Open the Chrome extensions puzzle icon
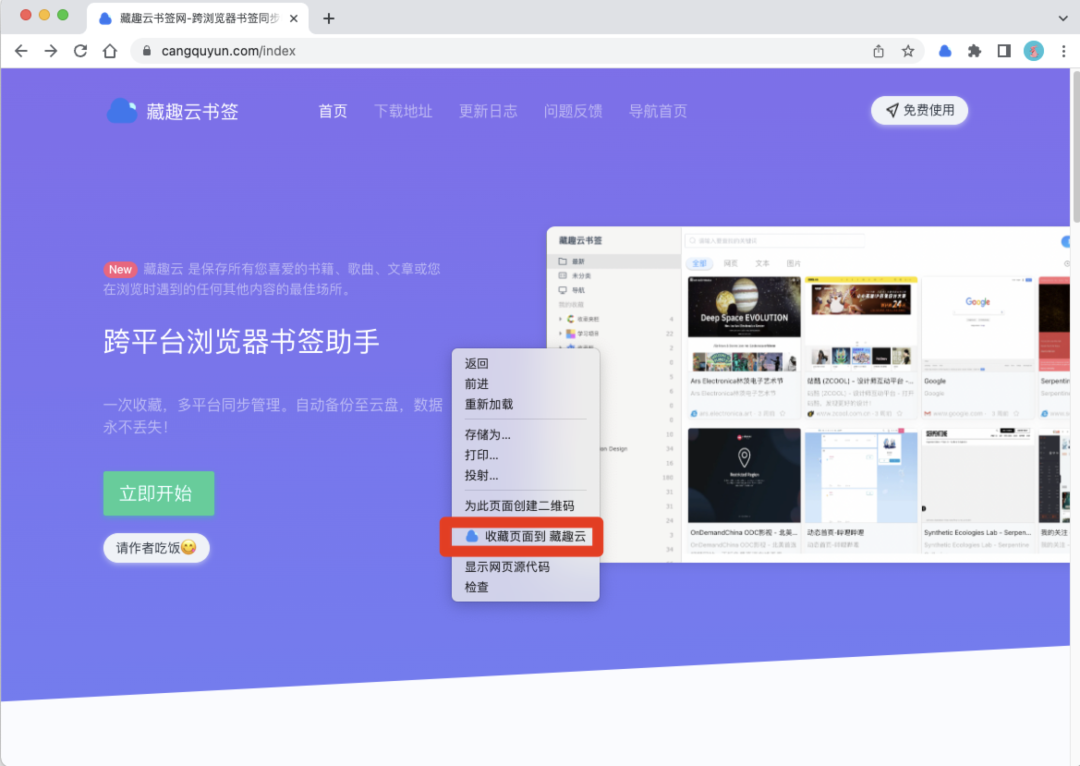This screenshot has width=1080, height=766. tap(974, 49)
